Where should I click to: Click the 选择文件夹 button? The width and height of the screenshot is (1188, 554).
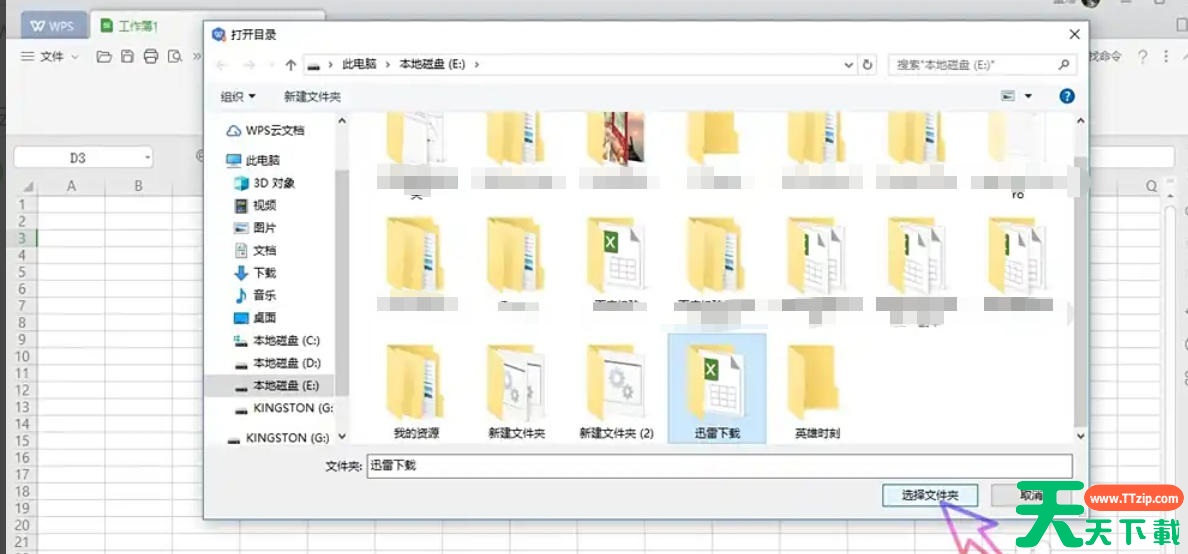[930, 495]
